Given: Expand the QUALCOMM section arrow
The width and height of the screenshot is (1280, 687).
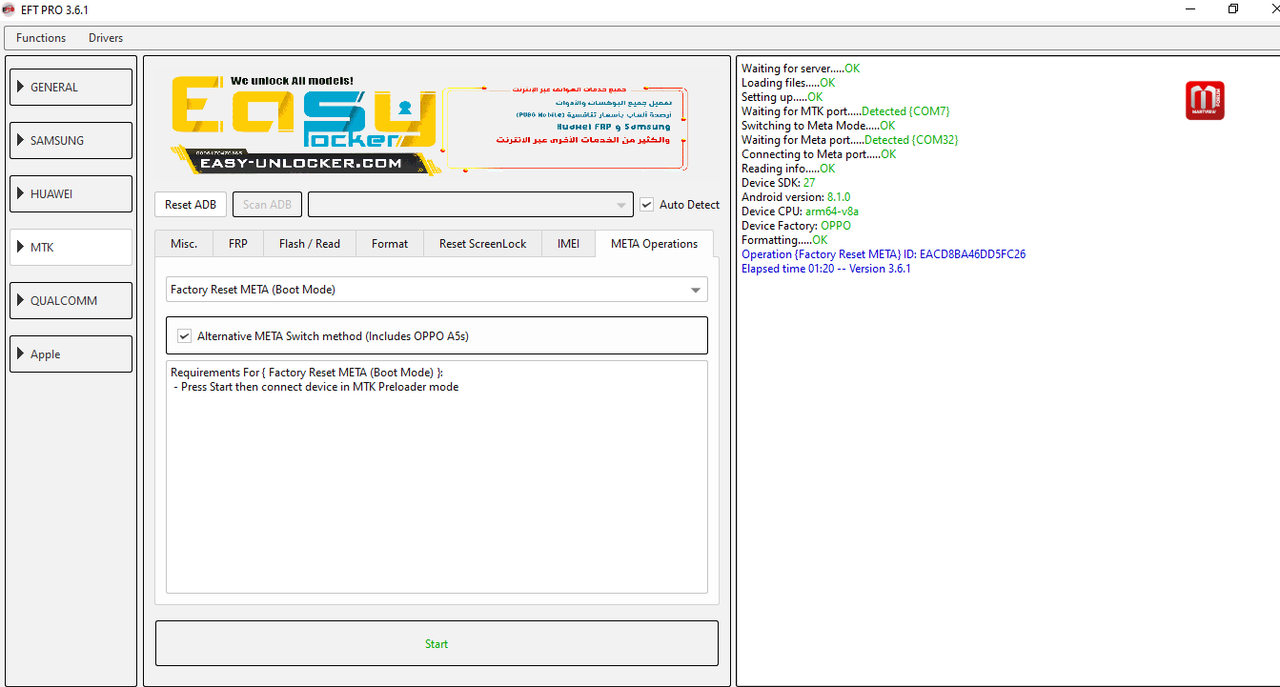Looking at the screenshot, I should pyautogui.click(x=20, y=300).
